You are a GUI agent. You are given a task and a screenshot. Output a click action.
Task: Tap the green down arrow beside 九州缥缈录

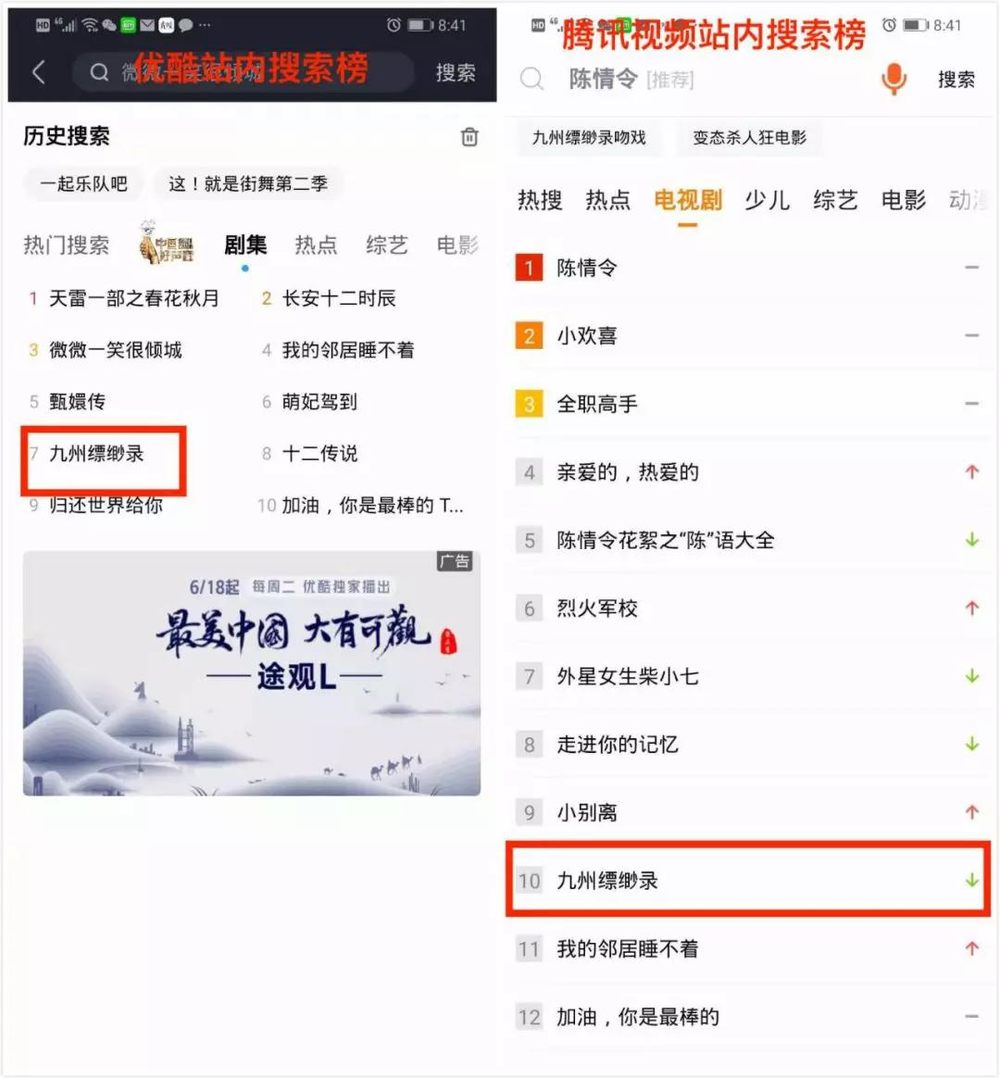pos(971,879)
